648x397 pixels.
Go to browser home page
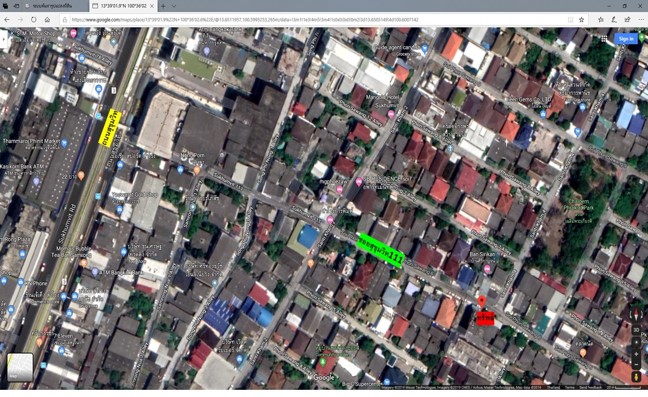pyautogui.click(x=48, y=19)
